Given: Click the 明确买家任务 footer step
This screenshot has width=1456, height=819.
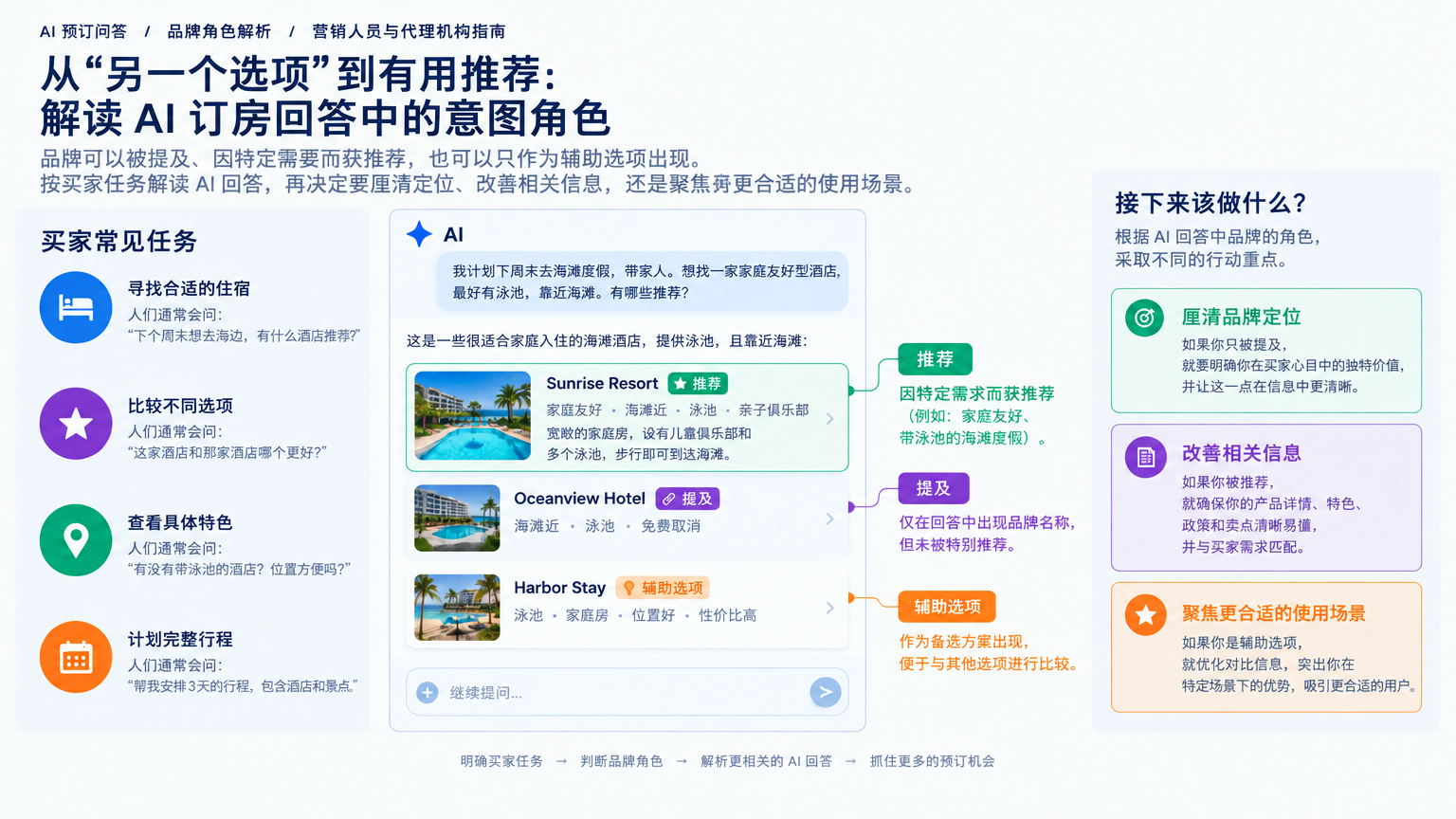Looking at the screenshot, I should pyautogui.click(x=501, y=761).
